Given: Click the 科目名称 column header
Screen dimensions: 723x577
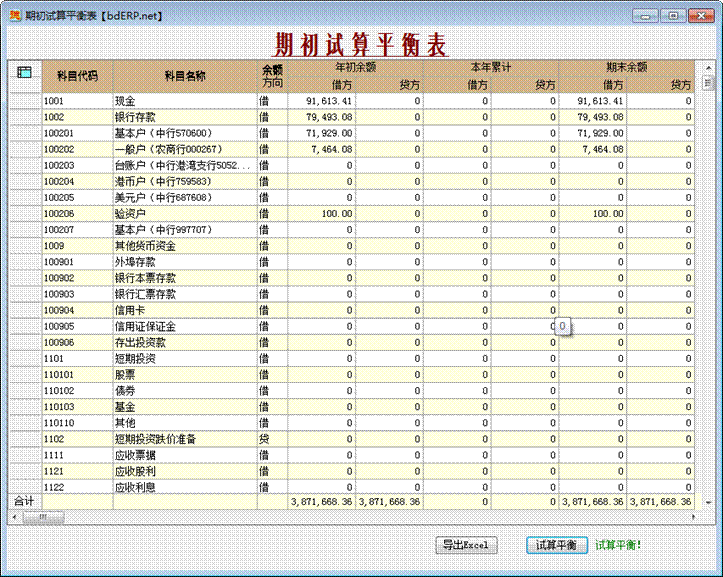Looking at the screenshot, I should (x=185, y=76).
